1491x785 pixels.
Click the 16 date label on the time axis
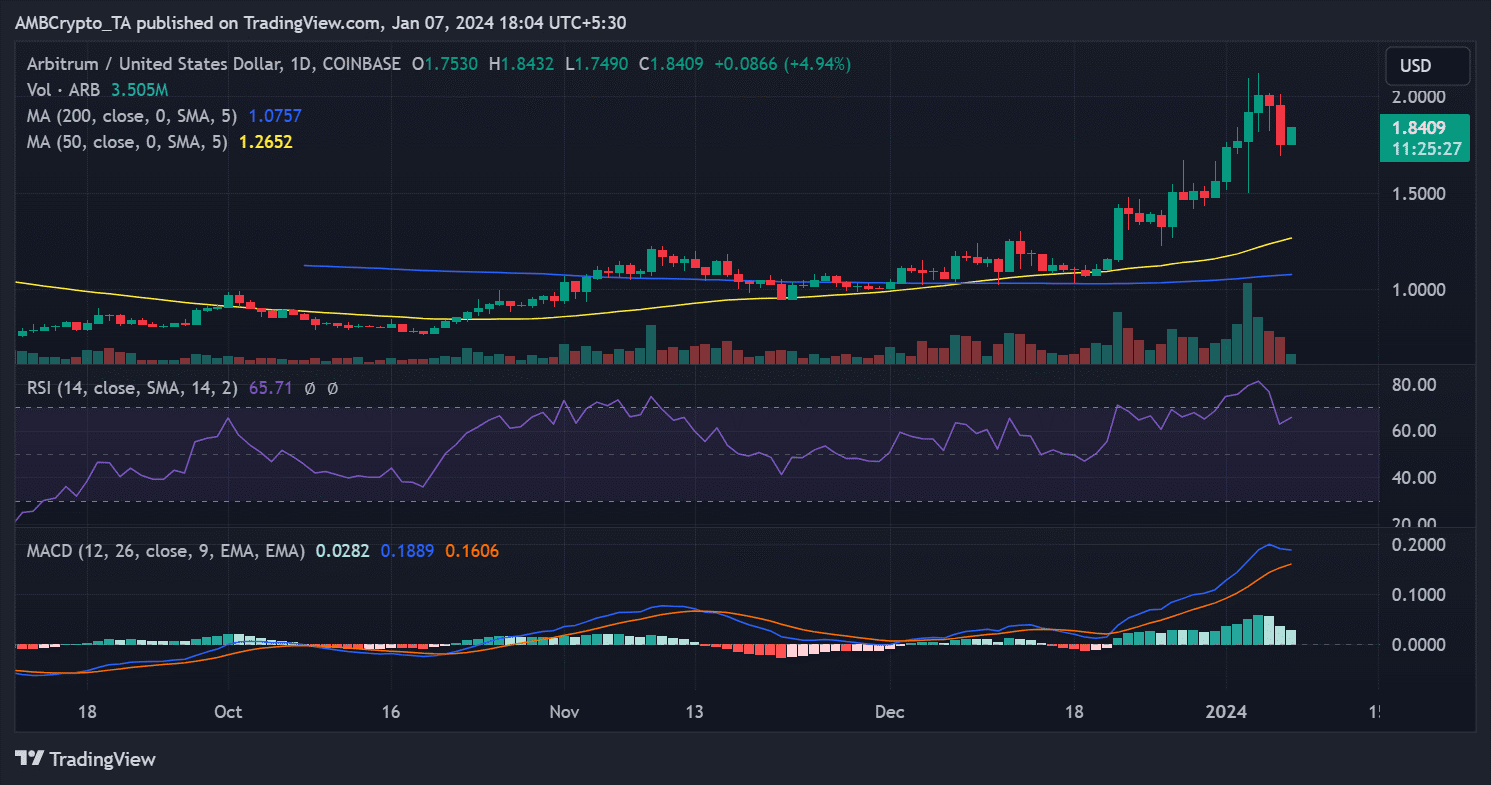(391, 712)
